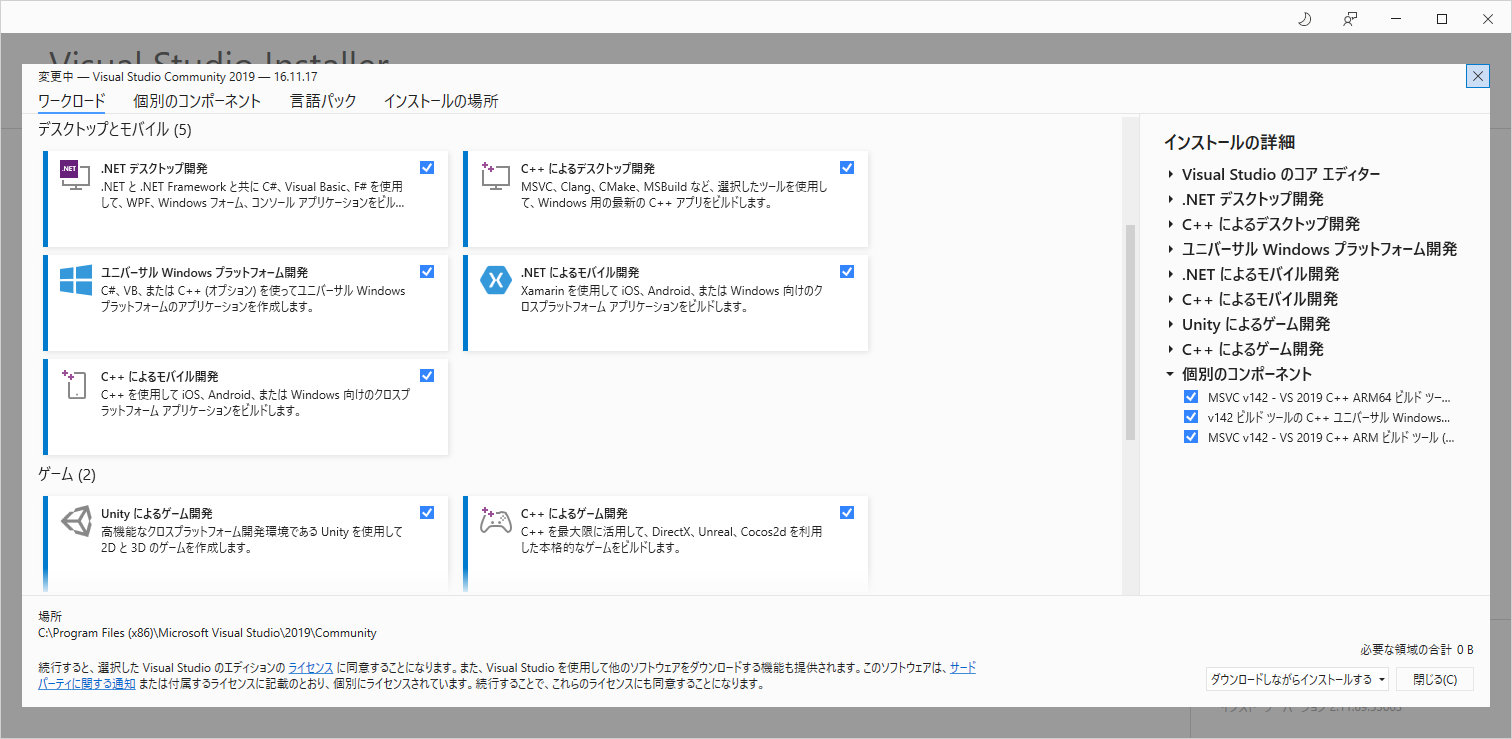Image resolution: width=1512 pixels, height=739 pixels.
Task: Click the Universal Windows Platform logo icon
Action: pyautogui.click(x=76, y=280)
